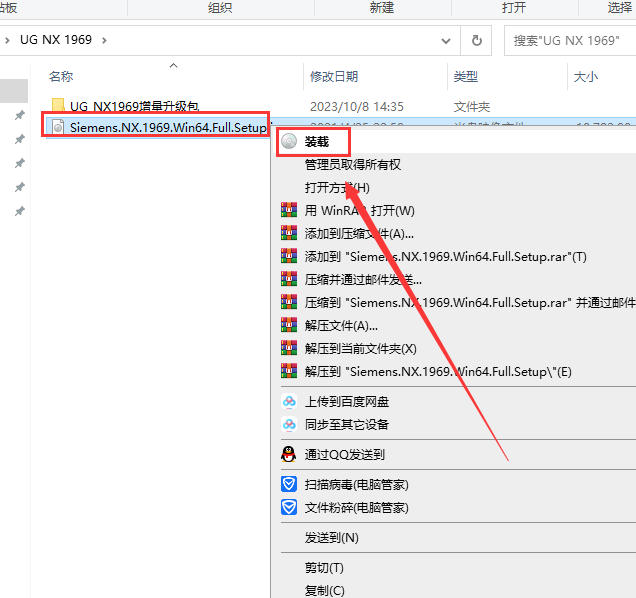Screen dimensions: 636x598
Task: Choose 添加到压缩文件(A)... entry
Action: [x=359, y=234]
